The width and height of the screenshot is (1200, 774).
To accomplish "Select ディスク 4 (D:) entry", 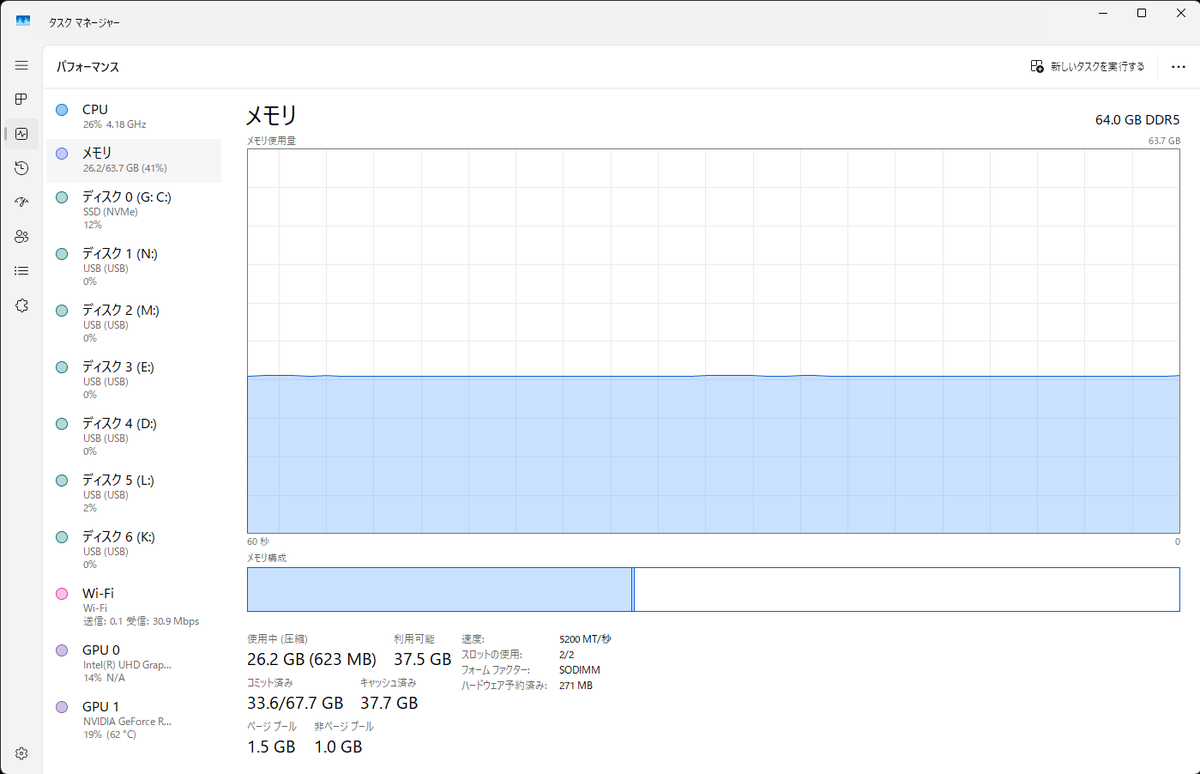I will click(134, 437).
